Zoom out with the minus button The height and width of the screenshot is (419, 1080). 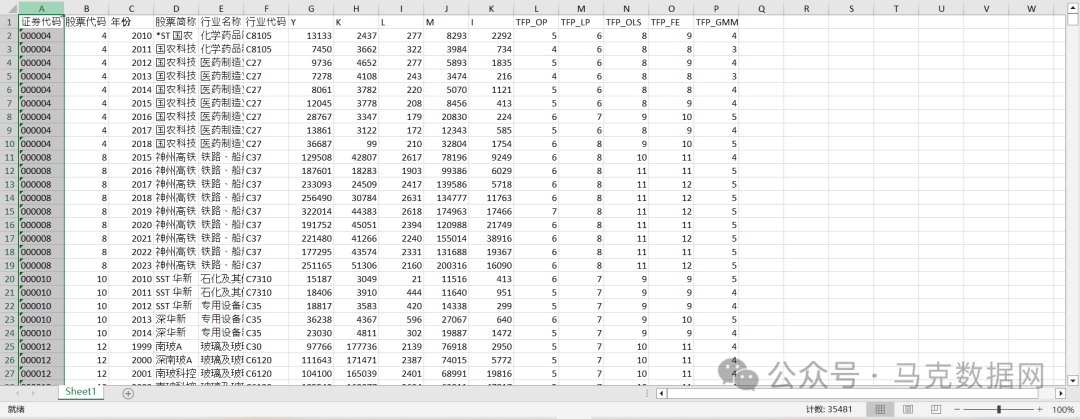(957, 409)
